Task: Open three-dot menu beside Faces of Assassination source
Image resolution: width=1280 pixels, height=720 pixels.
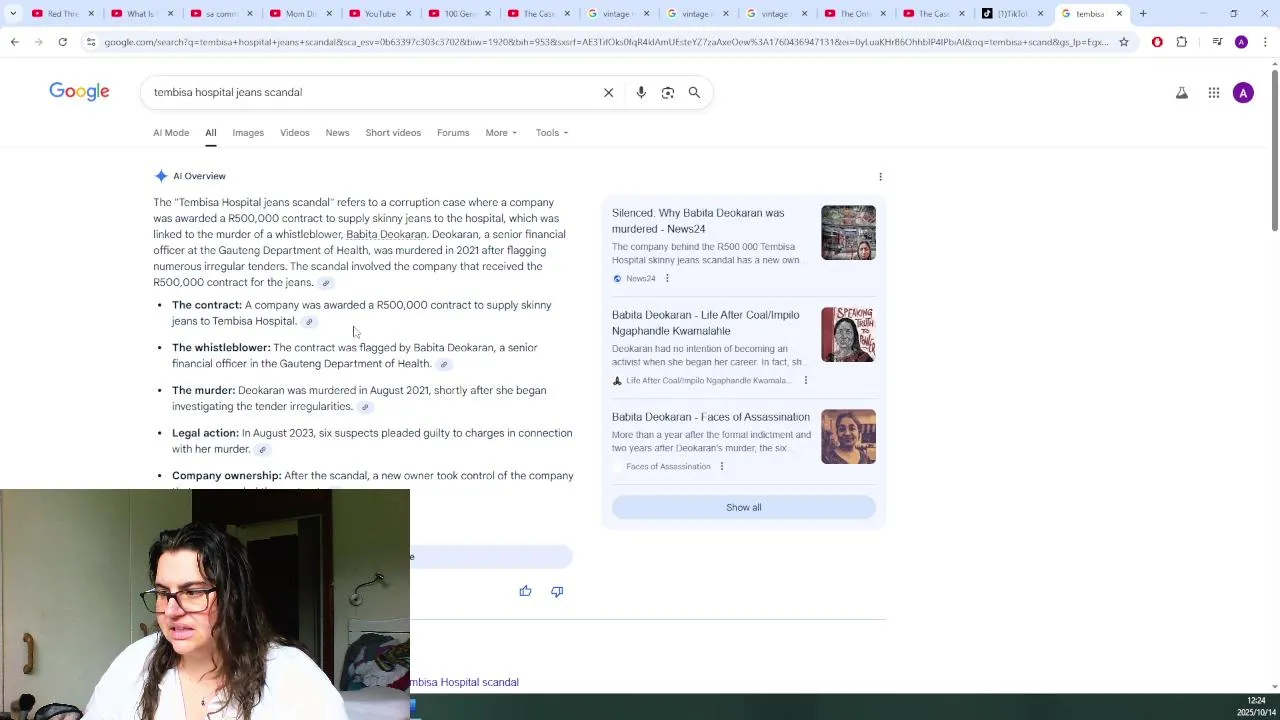Action: (x=721, y=466)
